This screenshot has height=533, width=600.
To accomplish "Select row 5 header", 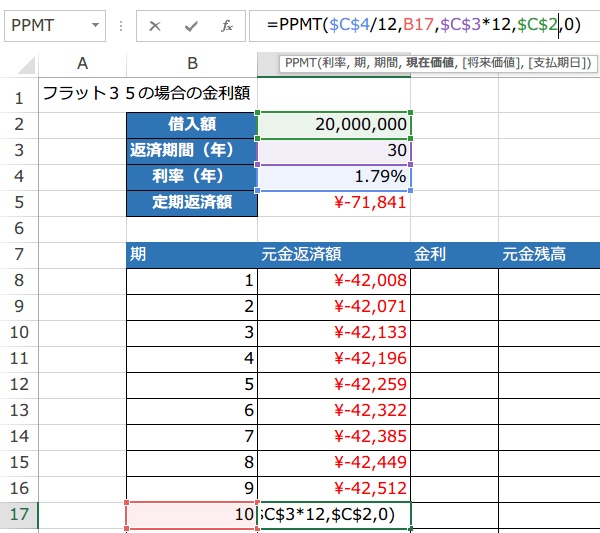I will (18, 203).
